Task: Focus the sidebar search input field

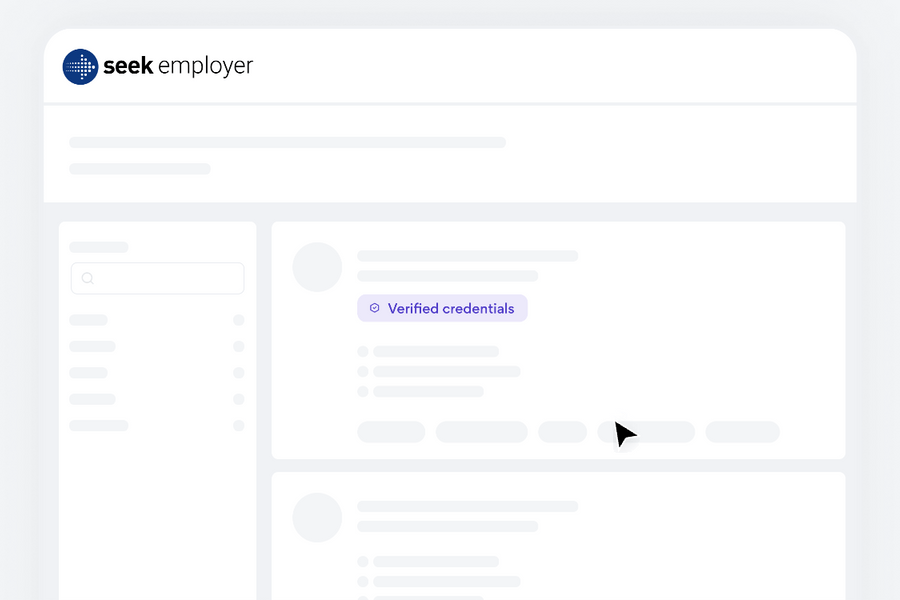Action: tap(165, 279)
